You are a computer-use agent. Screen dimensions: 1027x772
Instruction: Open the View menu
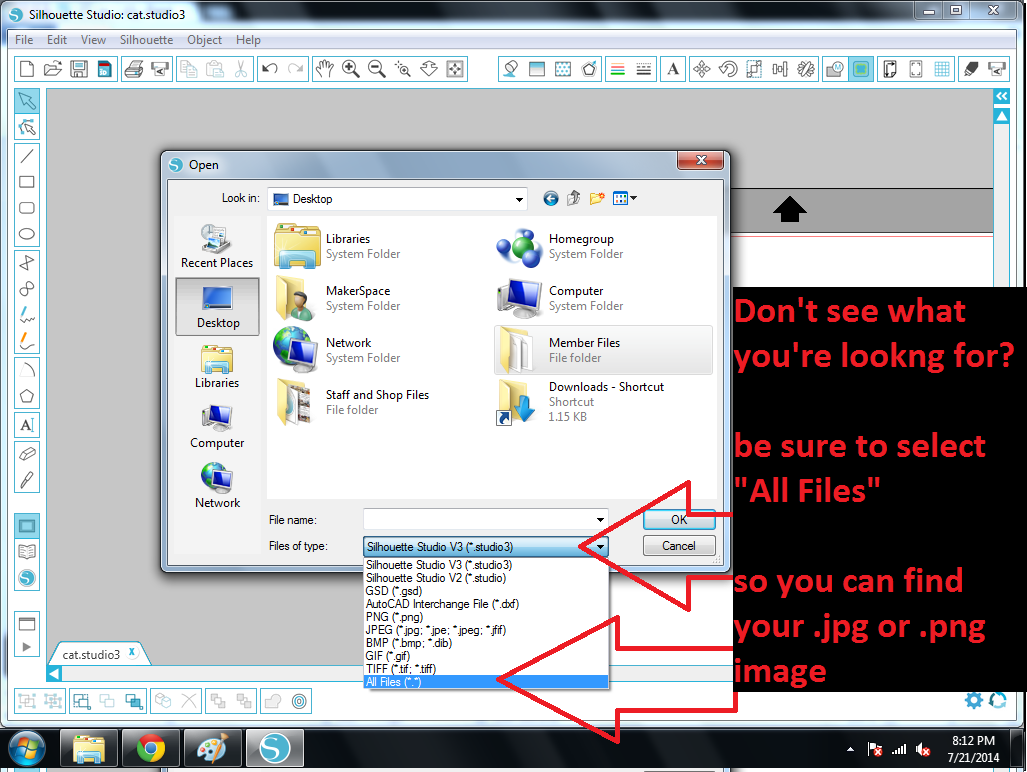pos(93,40)
